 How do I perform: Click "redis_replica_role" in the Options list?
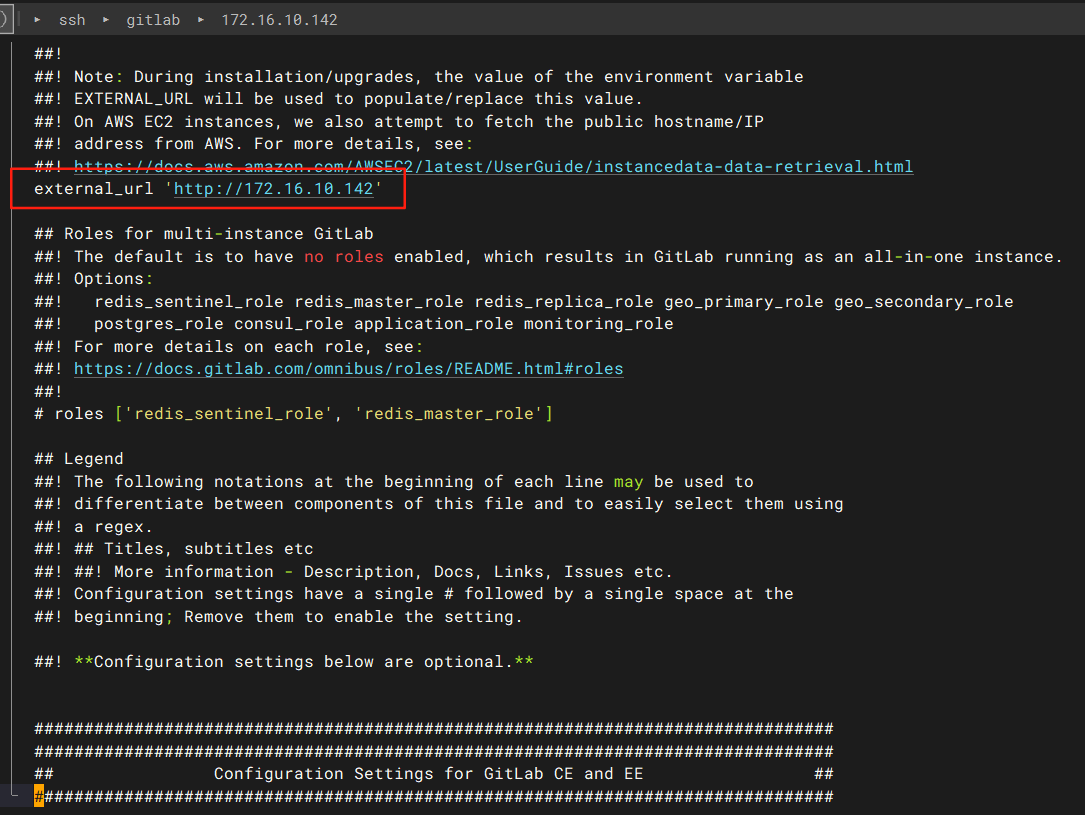pos(564,302)
